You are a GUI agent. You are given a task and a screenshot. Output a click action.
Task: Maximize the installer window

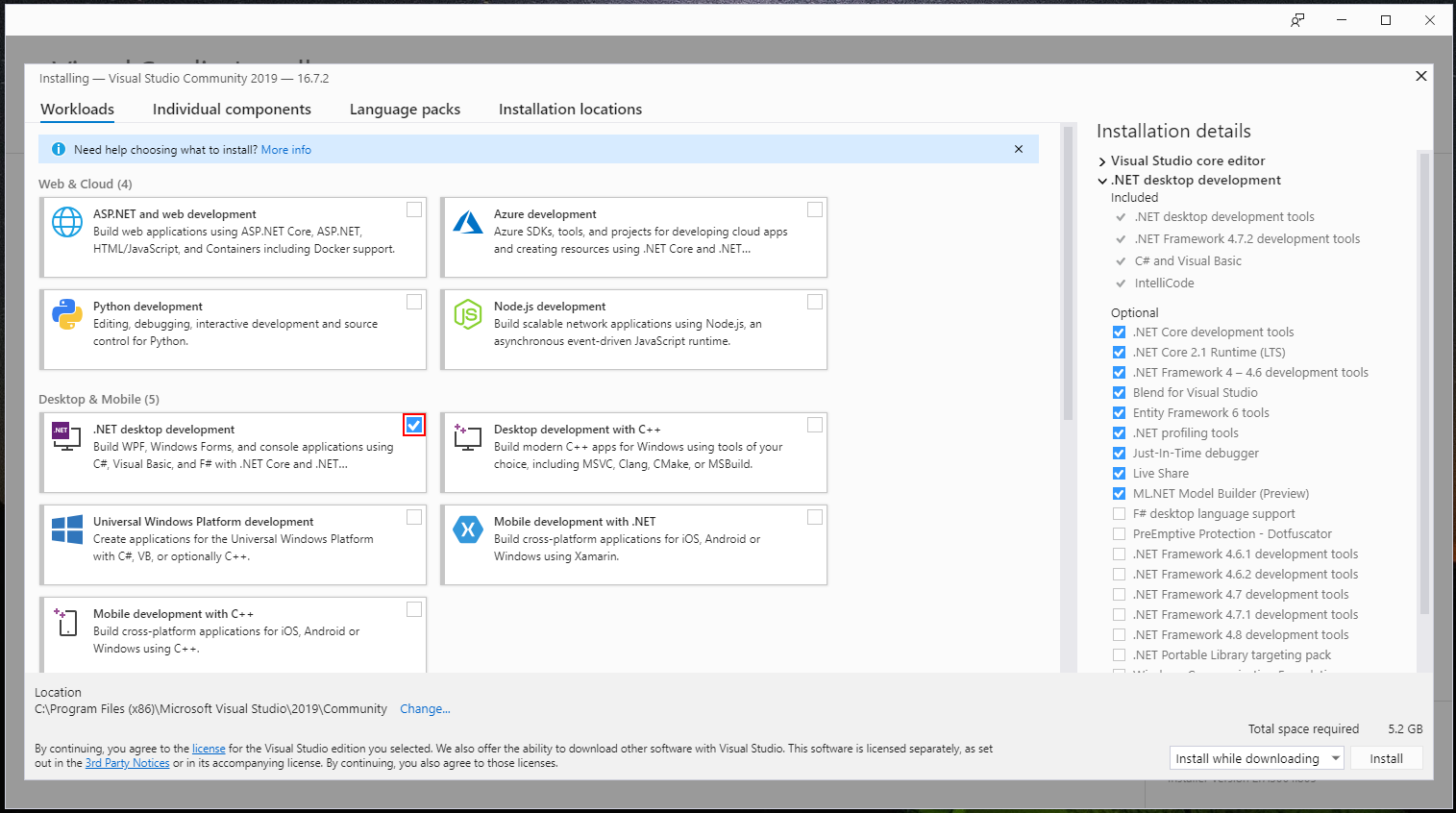[x=1386, y=20]
